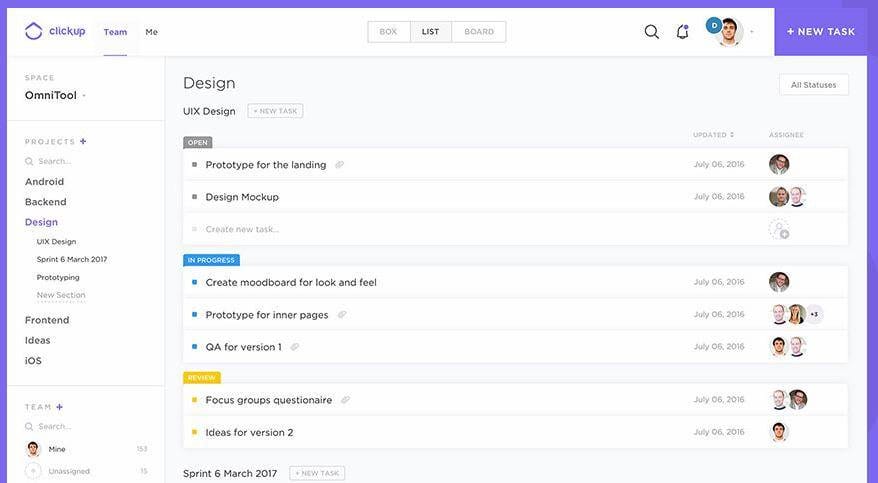Switch to Box view
This screenshot has width=878, height=483.
[x=389, y=32]
